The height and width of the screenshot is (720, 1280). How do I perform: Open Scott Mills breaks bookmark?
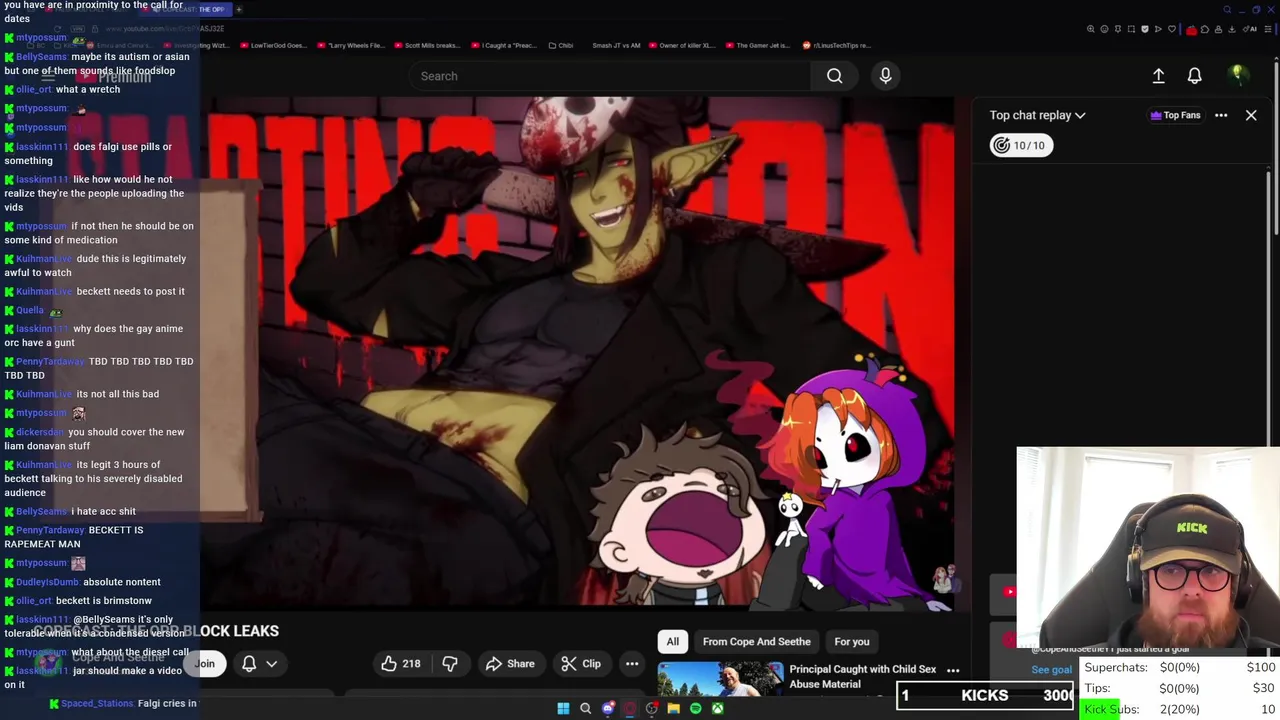(x=426, y=45)
